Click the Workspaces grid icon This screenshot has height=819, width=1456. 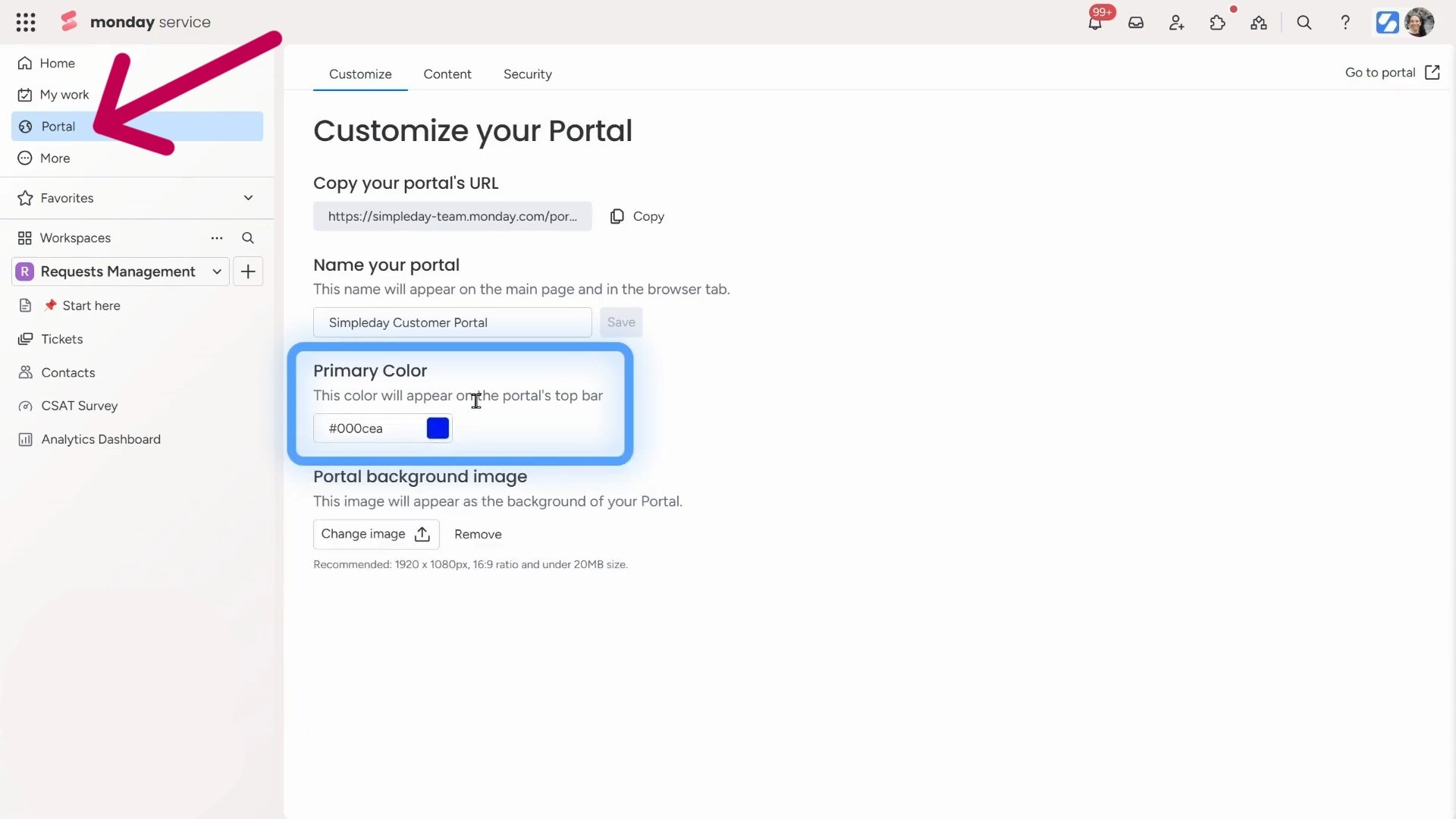coord(25,238)
